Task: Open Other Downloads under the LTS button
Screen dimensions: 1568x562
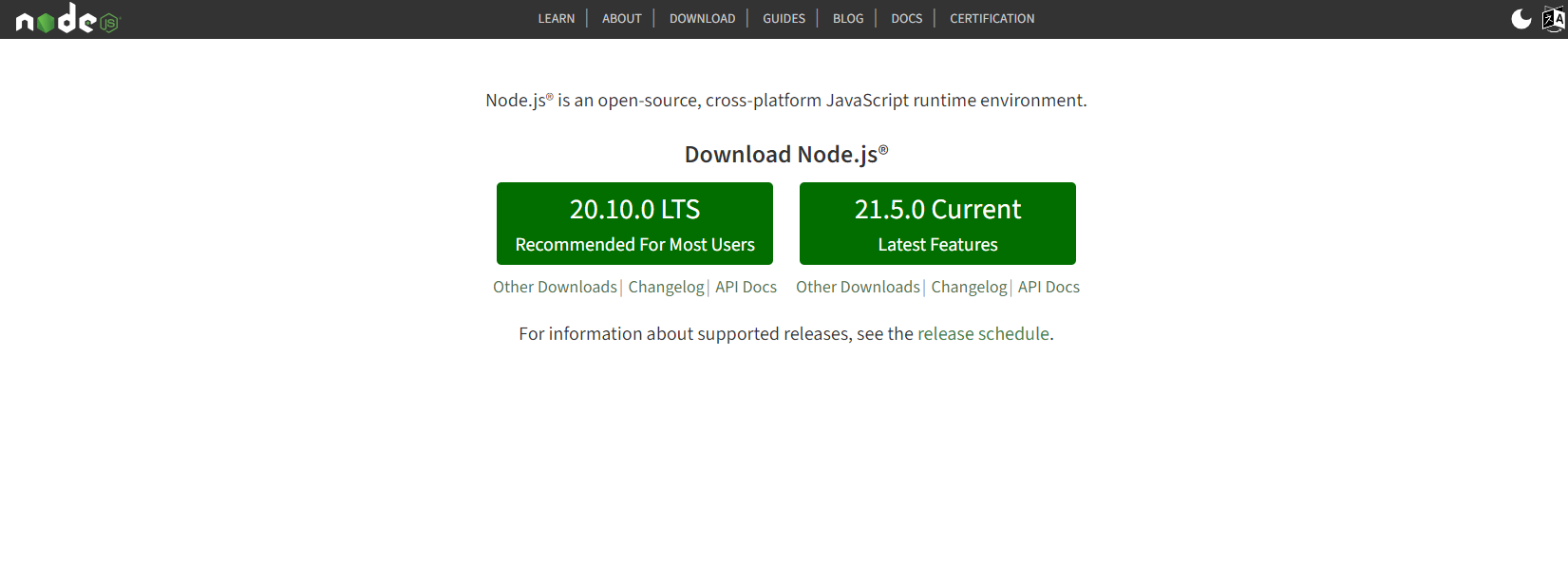Action: coord(555,287)
